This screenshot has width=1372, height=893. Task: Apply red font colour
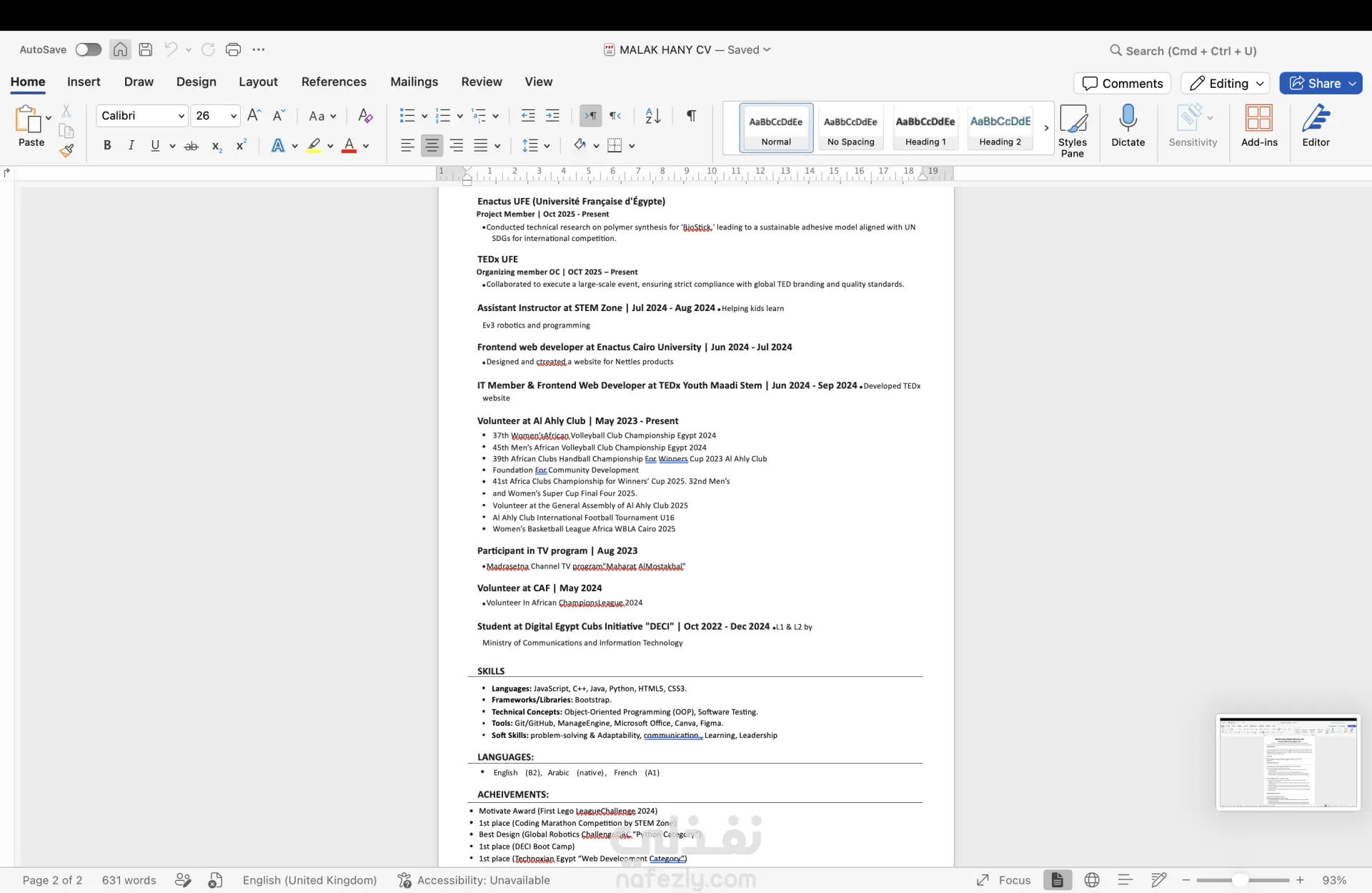349,145
